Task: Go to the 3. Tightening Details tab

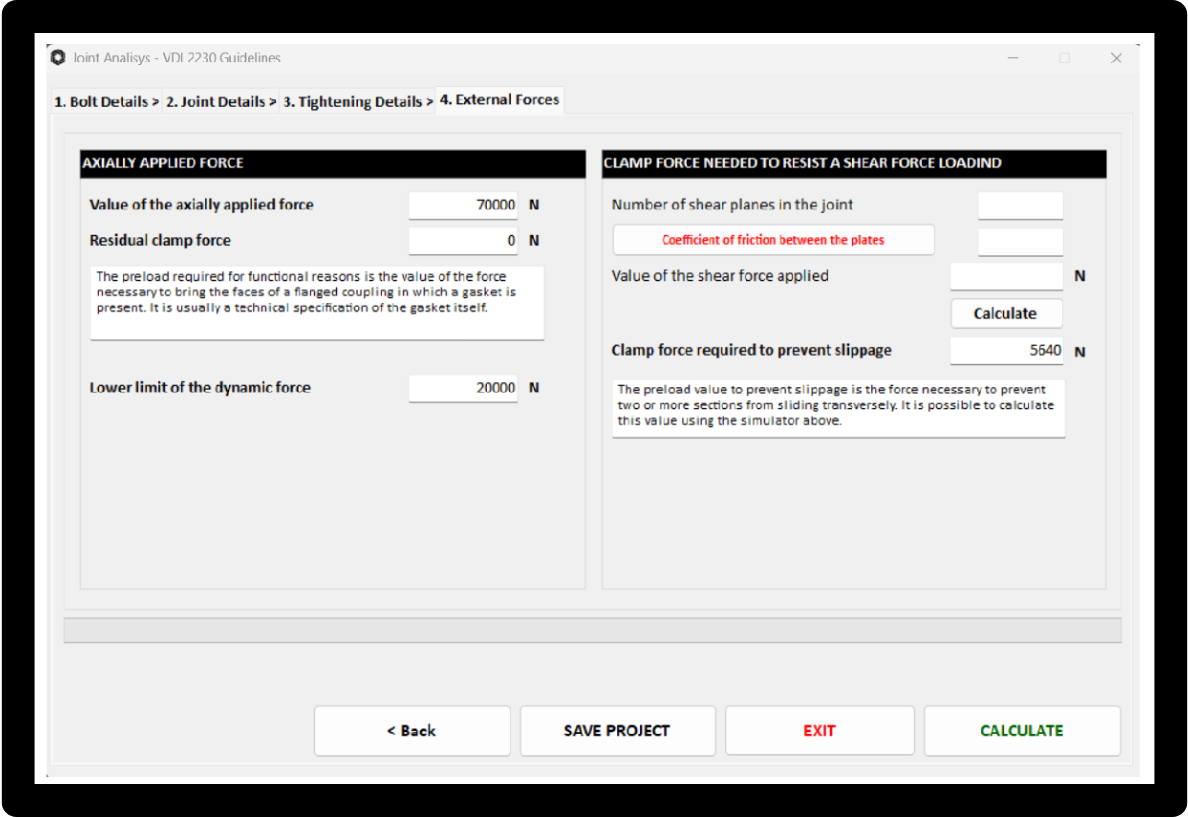Action: 358,102
